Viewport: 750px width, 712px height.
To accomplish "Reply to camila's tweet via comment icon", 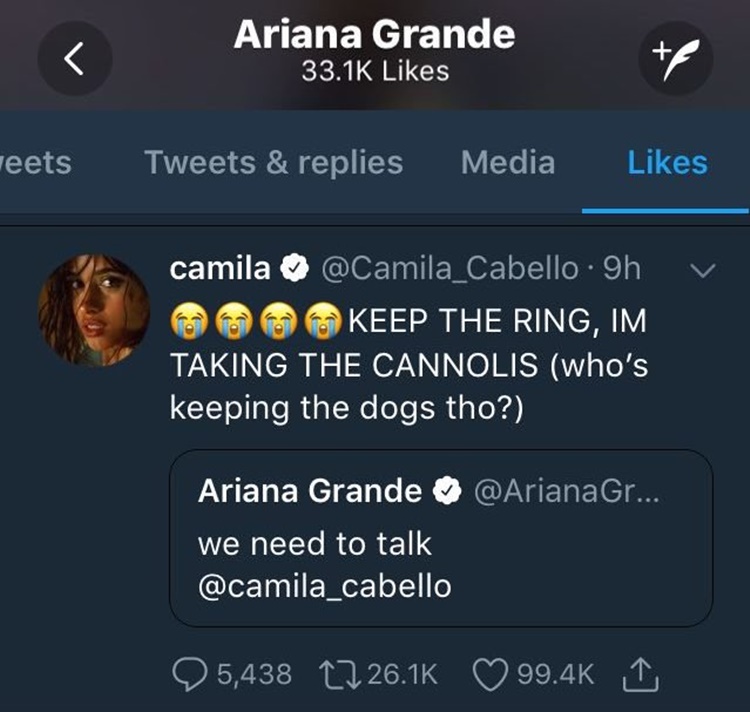I will tap(189, 674).
